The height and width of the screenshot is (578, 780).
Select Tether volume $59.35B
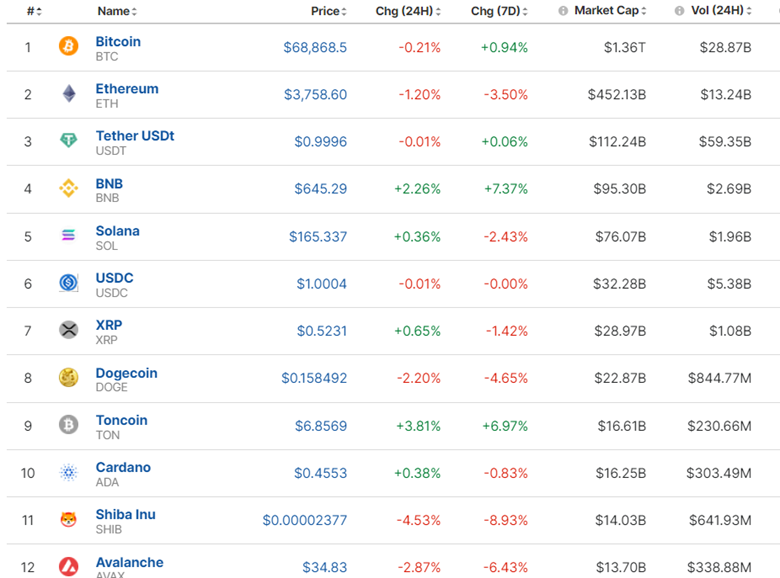pyautogui.click(x=725, y=142)
